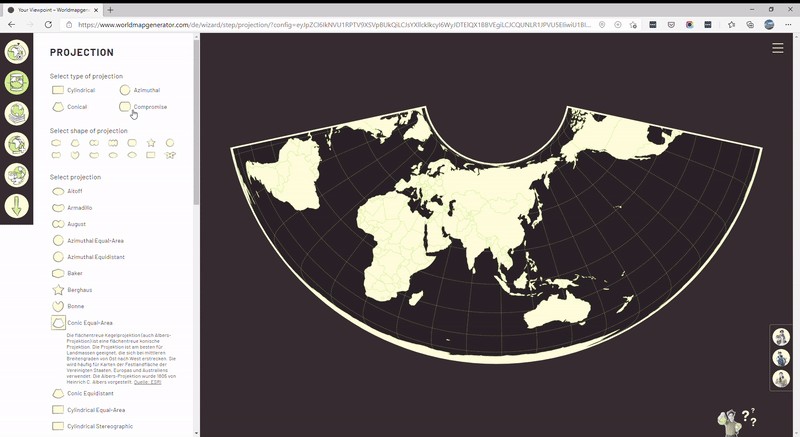Open a new browser tab
This screenshot has height=437, width=800.
(111, 9)
